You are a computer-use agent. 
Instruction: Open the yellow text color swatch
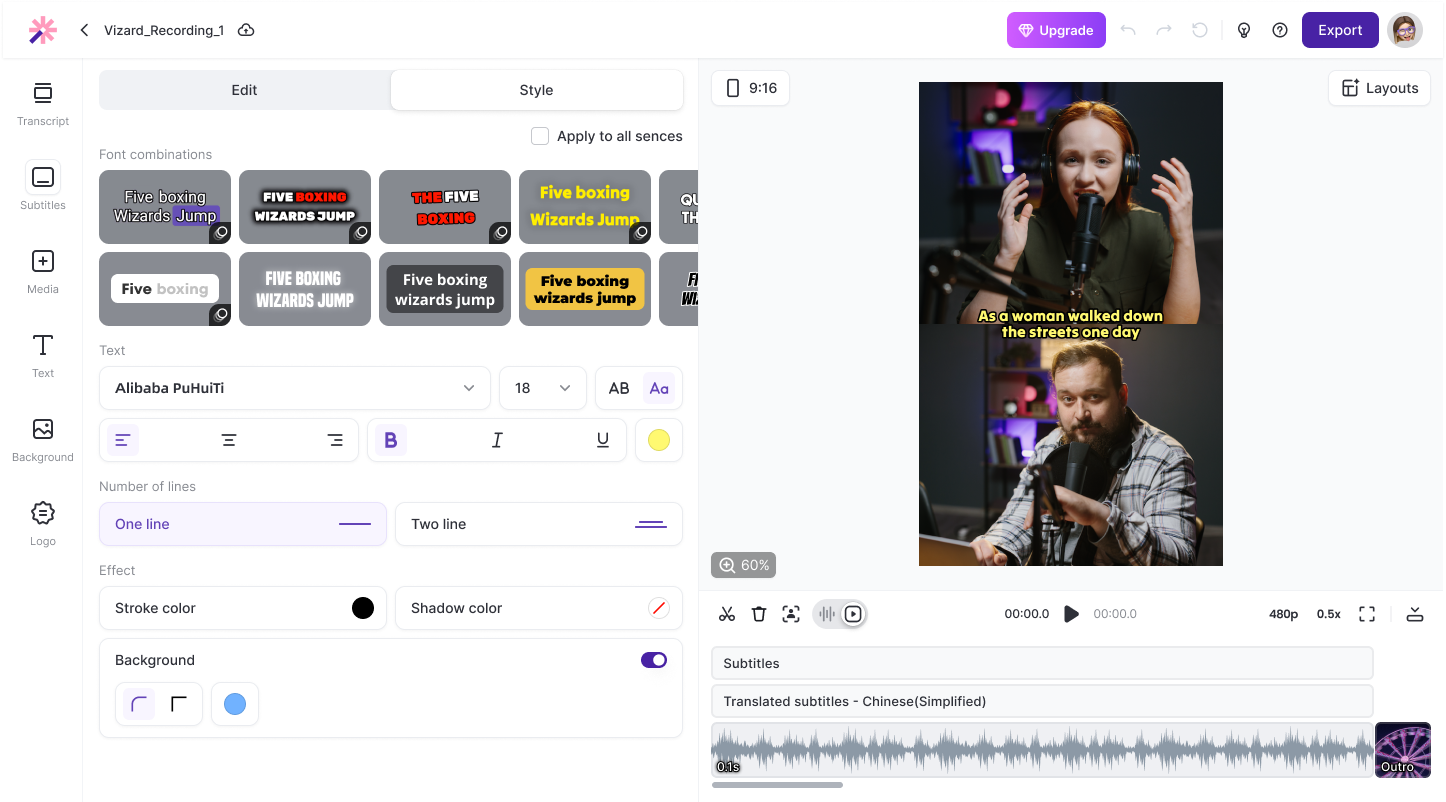click(659, 440)
